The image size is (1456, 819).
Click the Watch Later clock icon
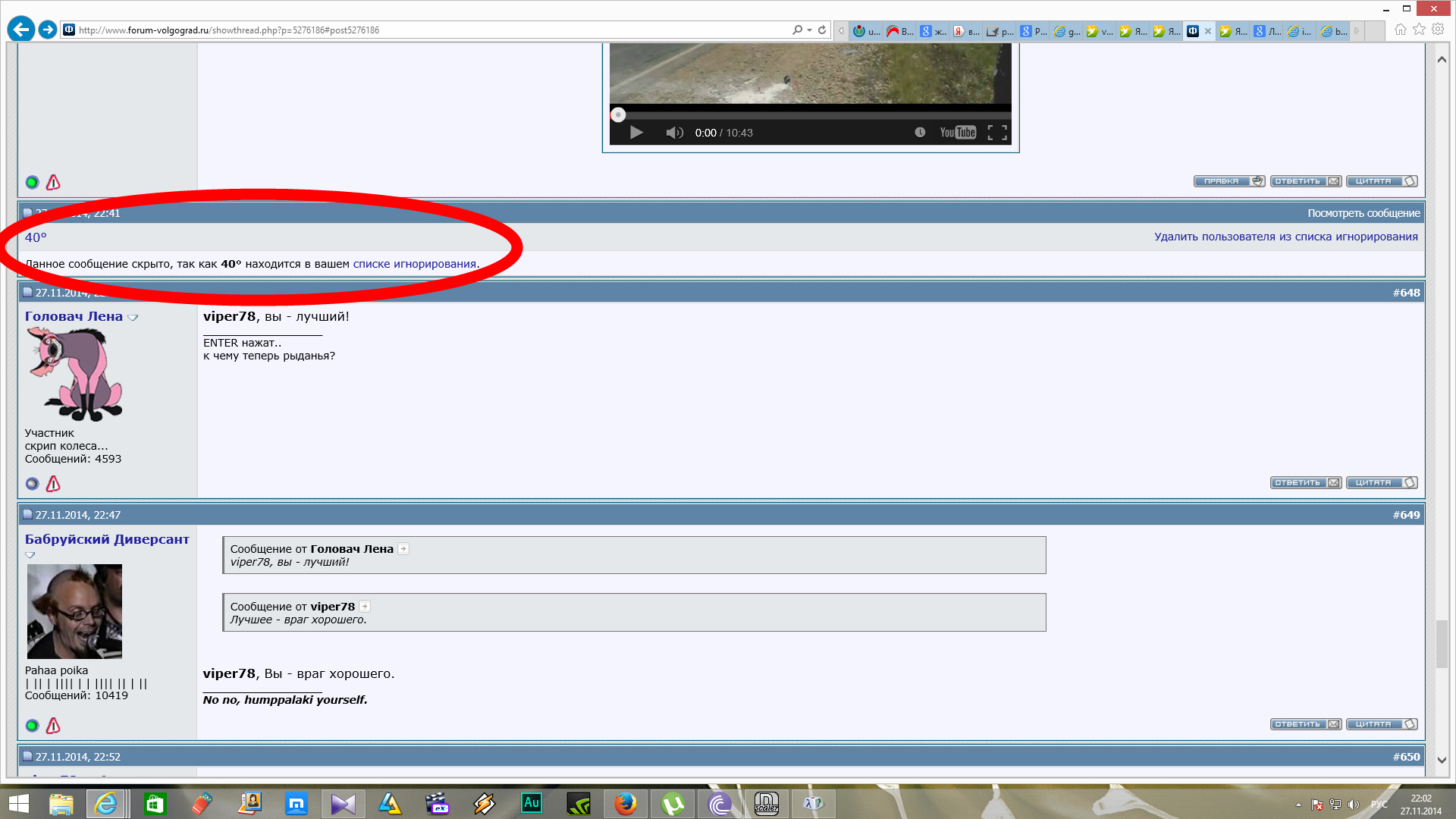920,132
